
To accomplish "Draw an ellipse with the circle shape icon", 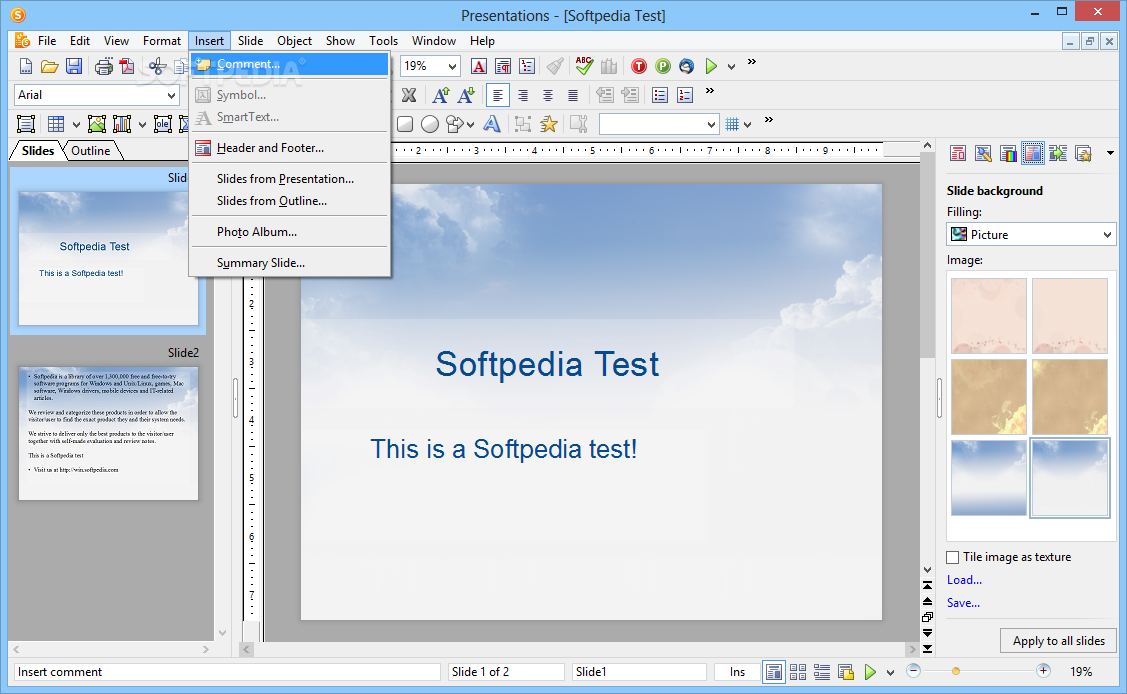I will click(430, 124).
